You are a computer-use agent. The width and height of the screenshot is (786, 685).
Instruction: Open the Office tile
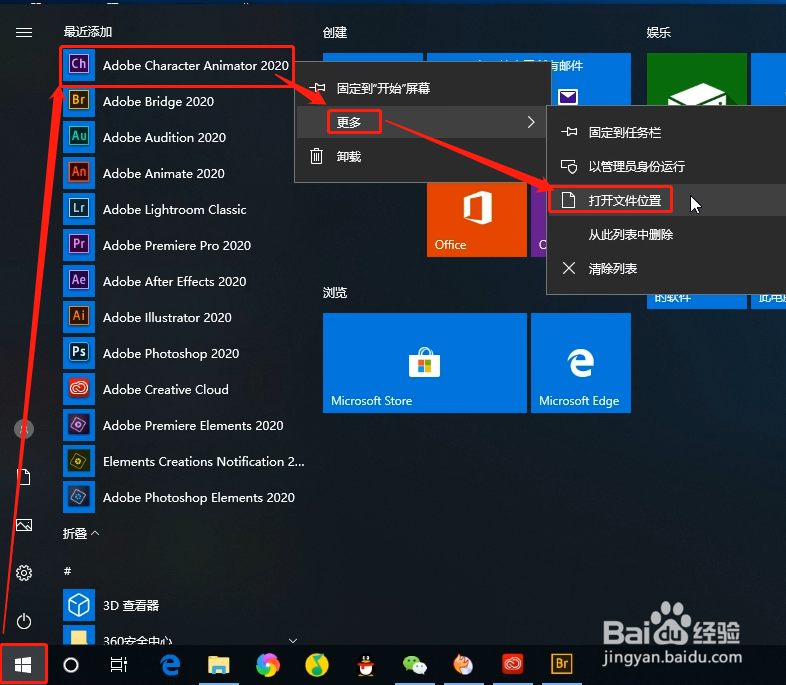477,219
